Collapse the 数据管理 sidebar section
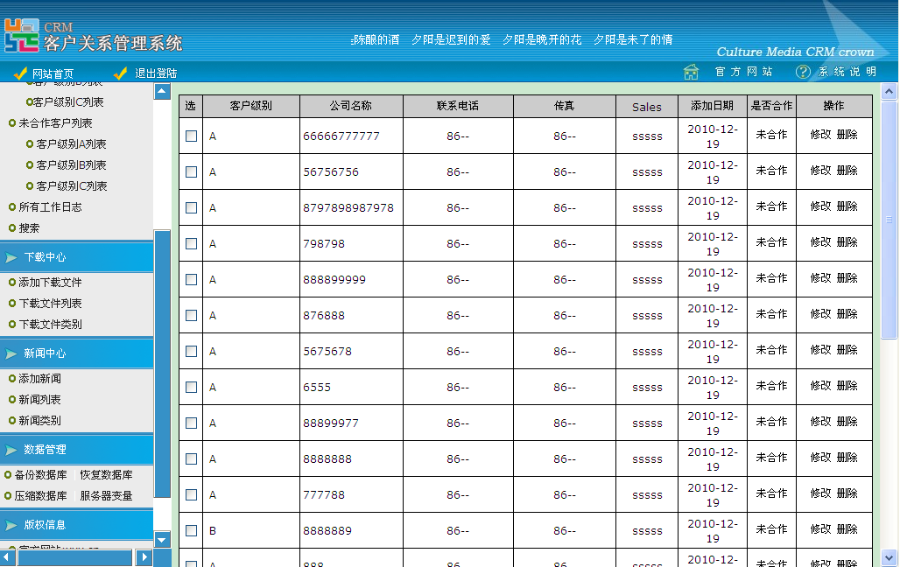 pos(76,449)
